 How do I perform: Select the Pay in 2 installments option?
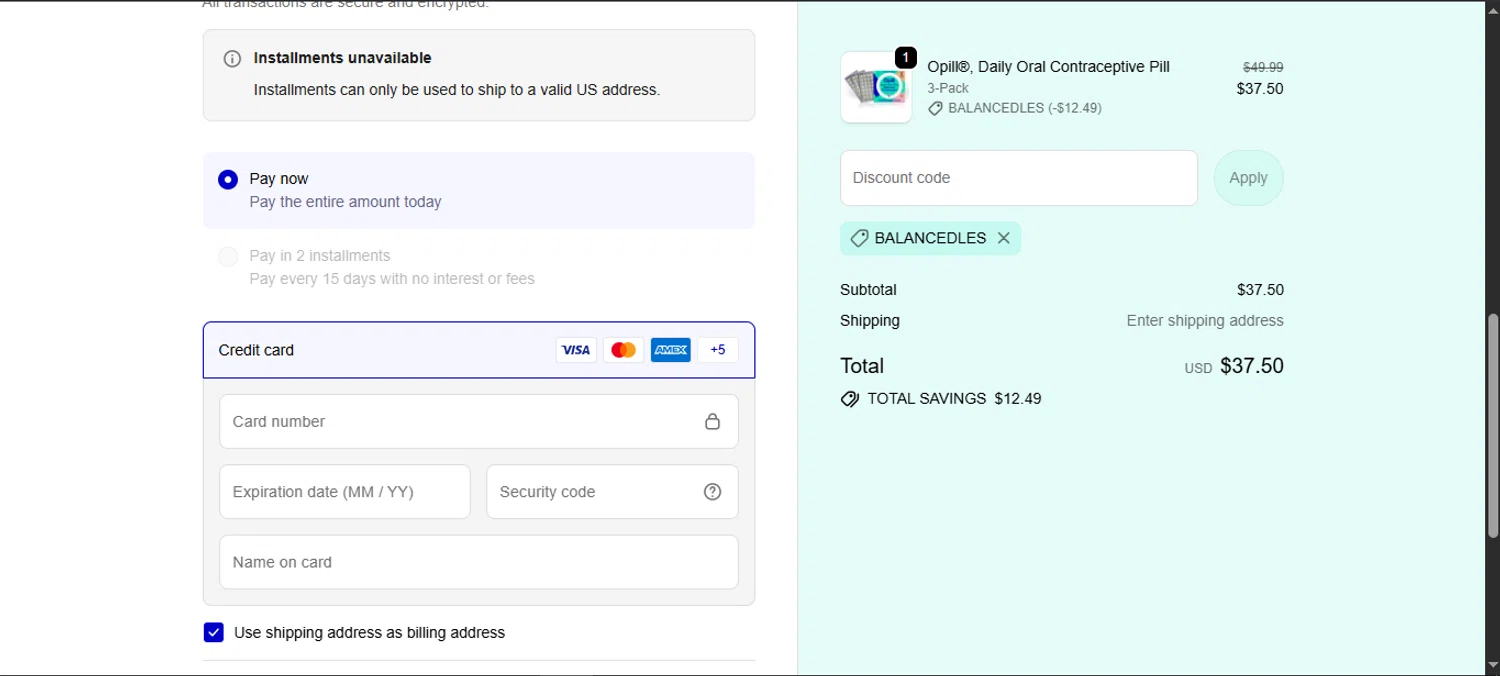coord(228,257)
